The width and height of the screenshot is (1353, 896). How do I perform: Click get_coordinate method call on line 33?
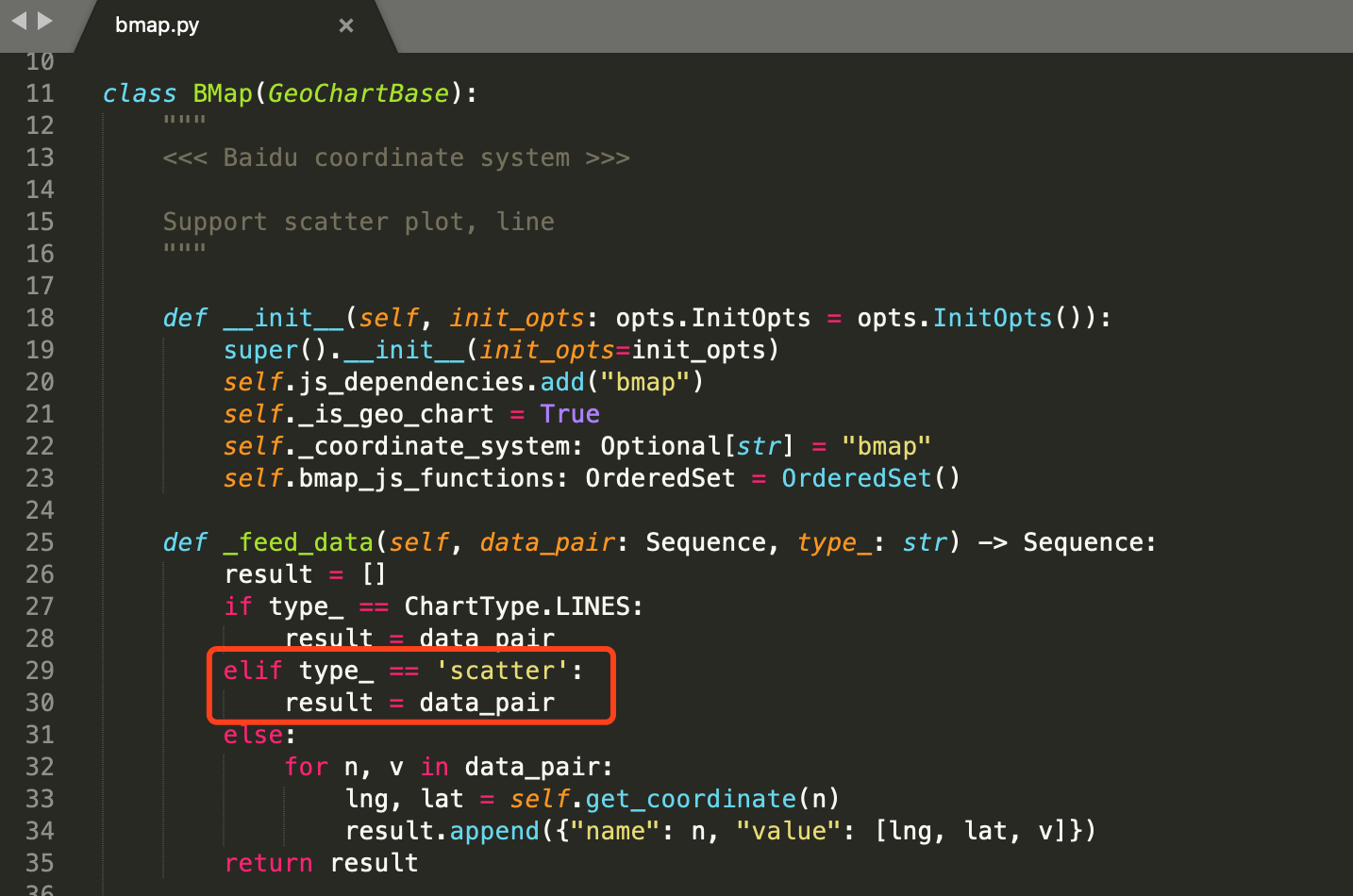point(691,799)
